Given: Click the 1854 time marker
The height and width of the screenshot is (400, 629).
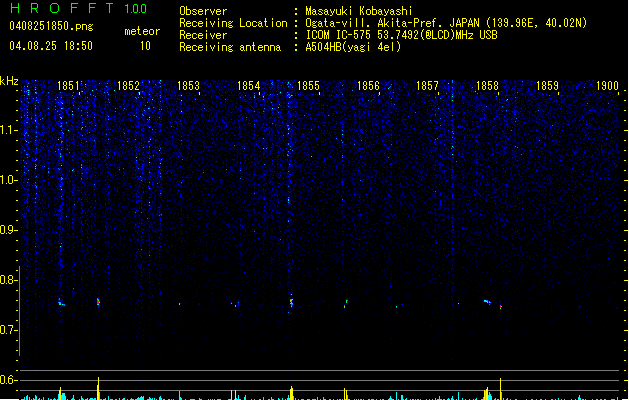Looking at the screenshot, I should click(248, 86).
